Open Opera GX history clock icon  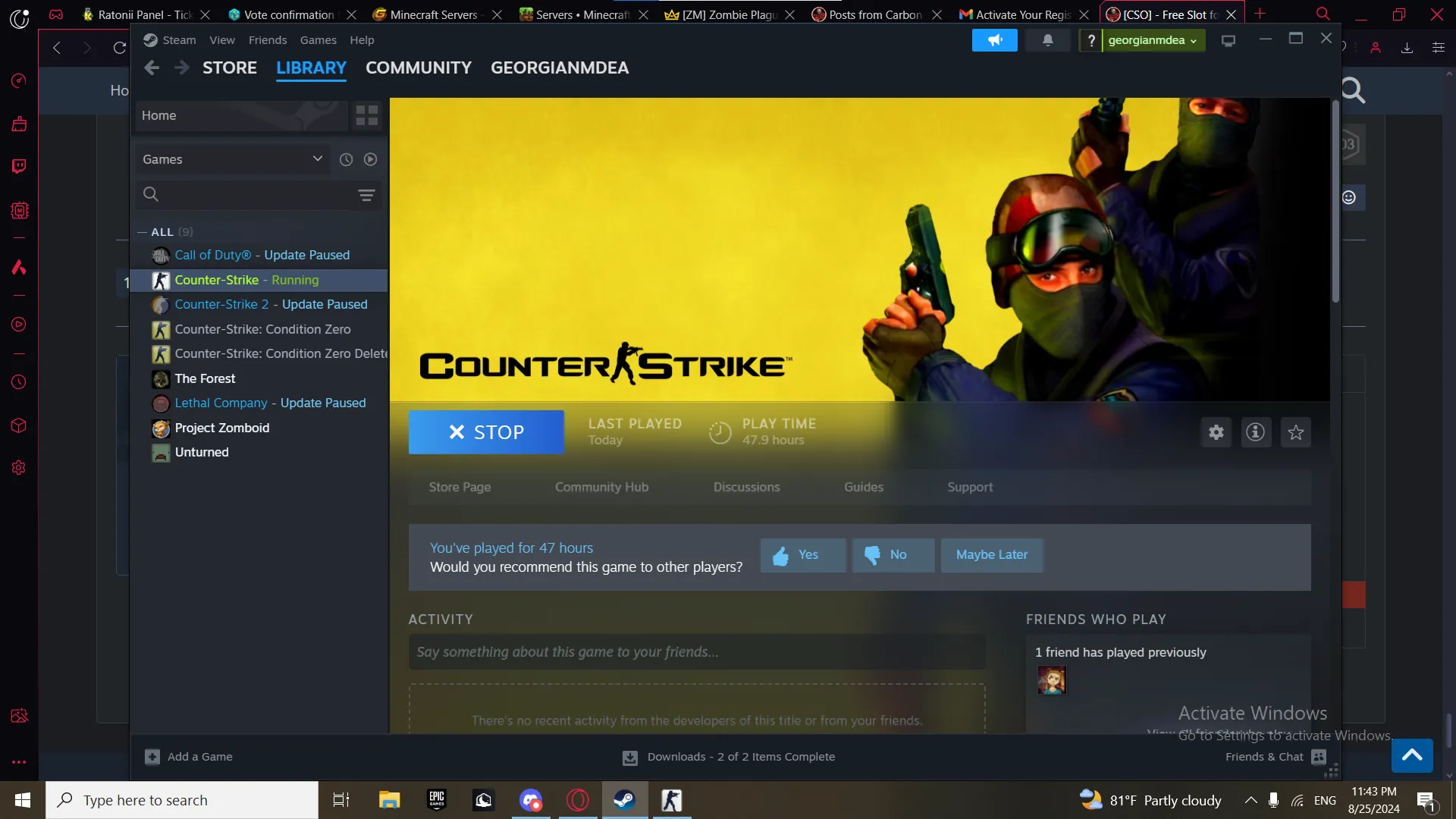pyautogui.click(x=19, y=382)
